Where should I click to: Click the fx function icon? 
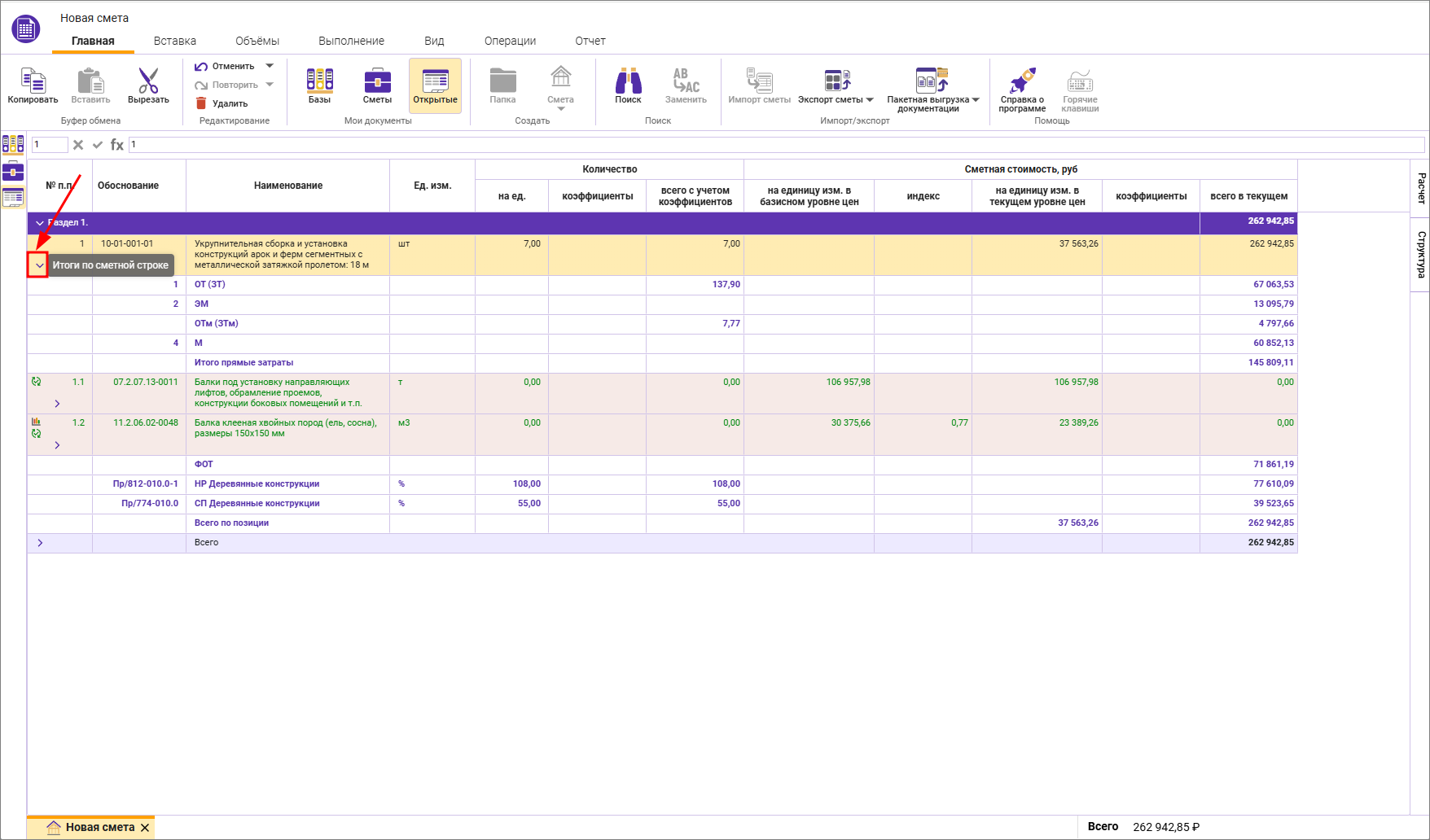pyautogui.click(x=117, y=145)
